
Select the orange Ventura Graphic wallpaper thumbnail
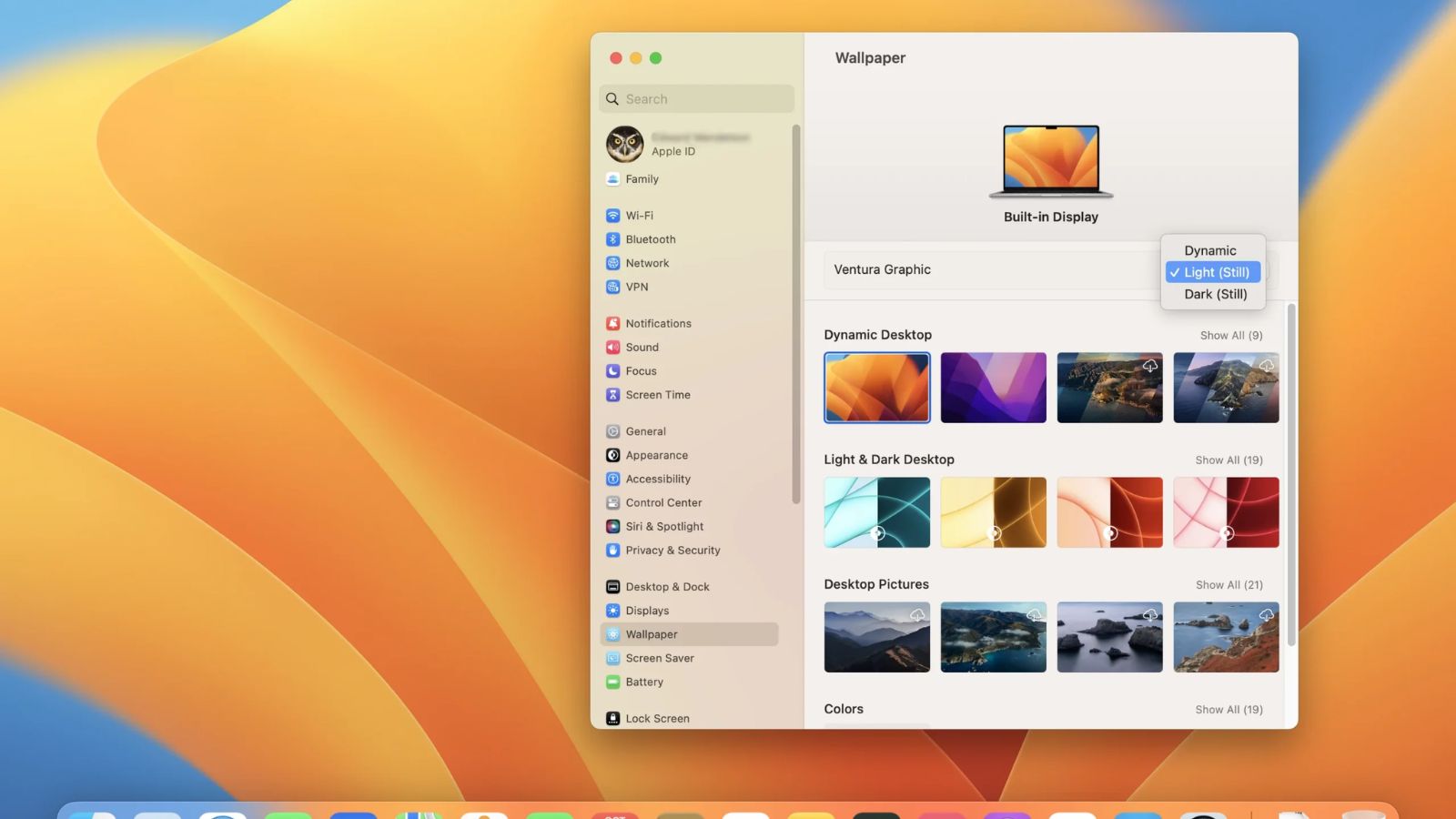click(x=877, y=388)
